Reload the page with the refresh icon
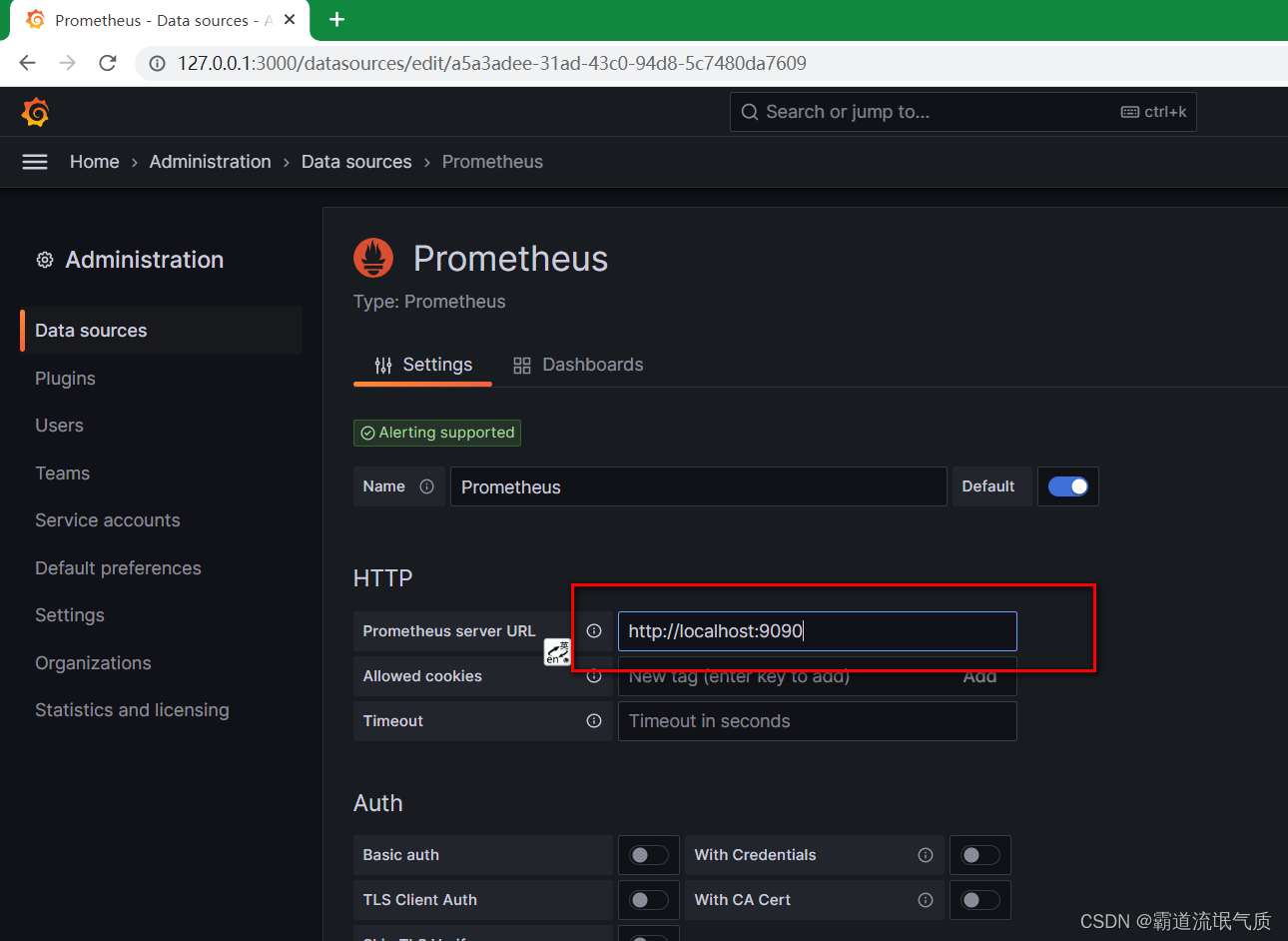1288x941 pixels. pyautogui.click(x=108, y=63)
